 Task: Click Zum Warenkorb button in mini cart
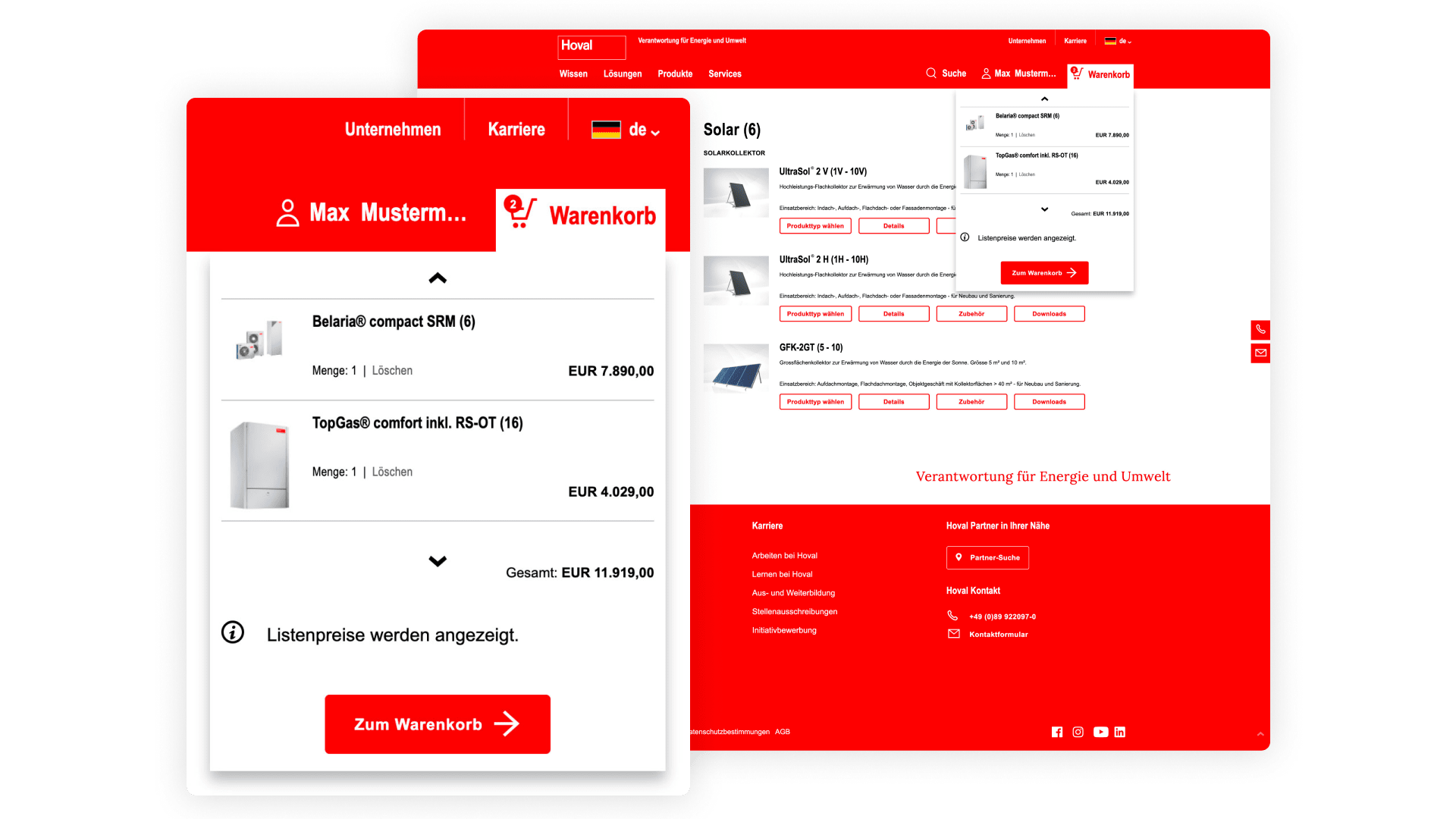click(x=1044, y=272)
